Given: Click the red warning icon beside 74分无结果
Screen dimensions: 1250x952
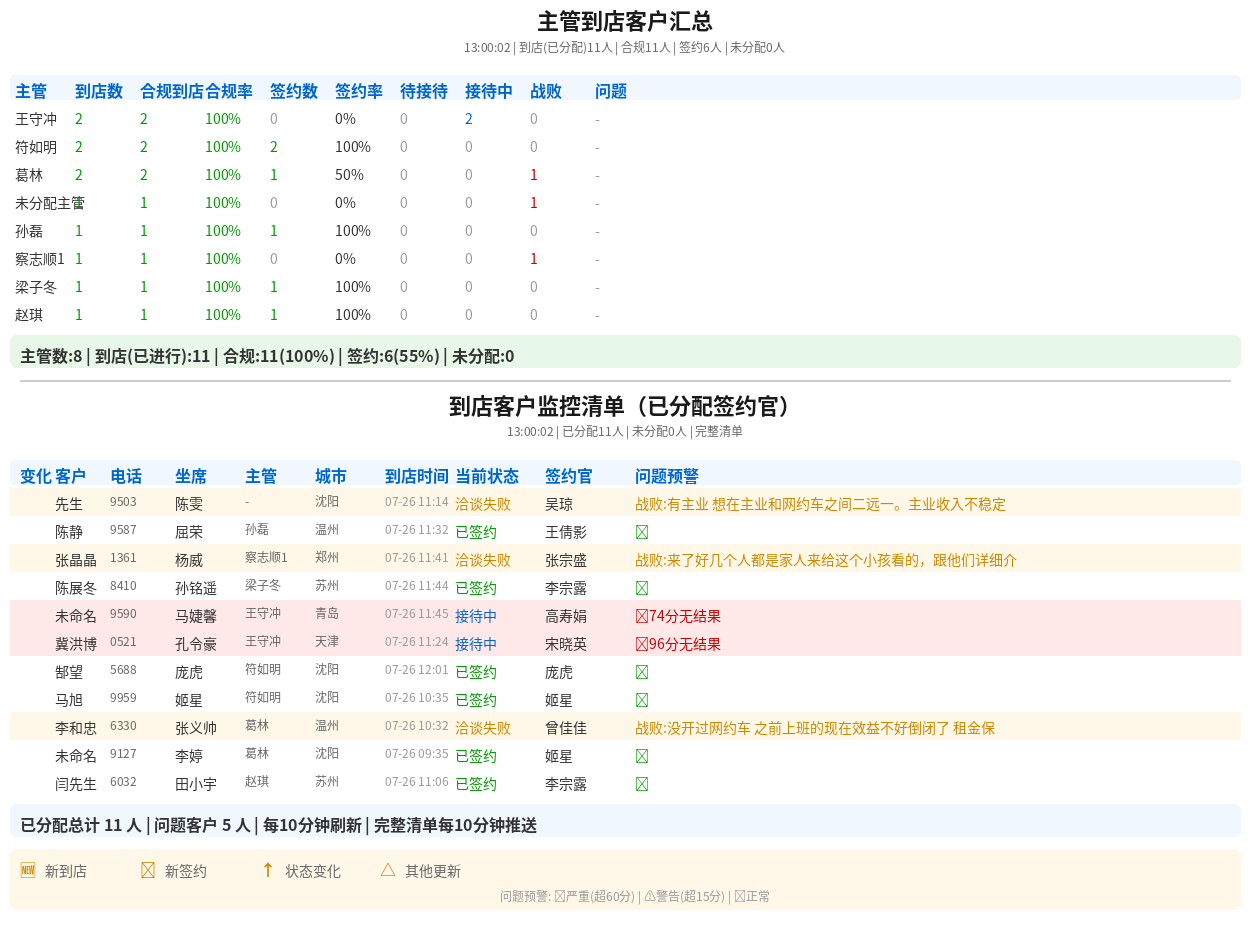Looking at the screenshot, I should [x=642, y=616].
